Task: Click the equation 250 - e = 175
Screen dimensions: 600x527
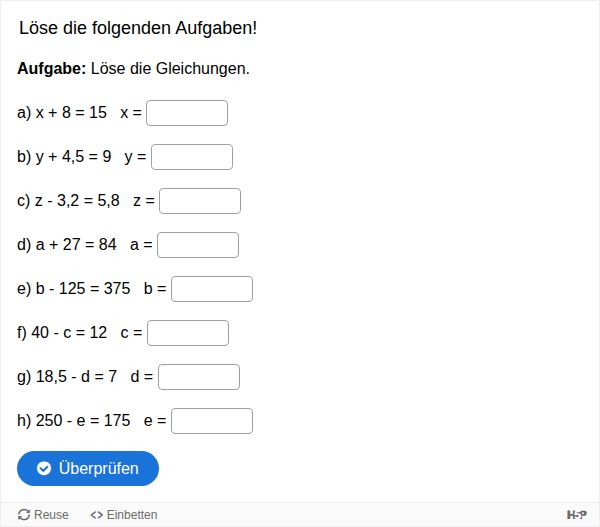Action: point(83,421)
